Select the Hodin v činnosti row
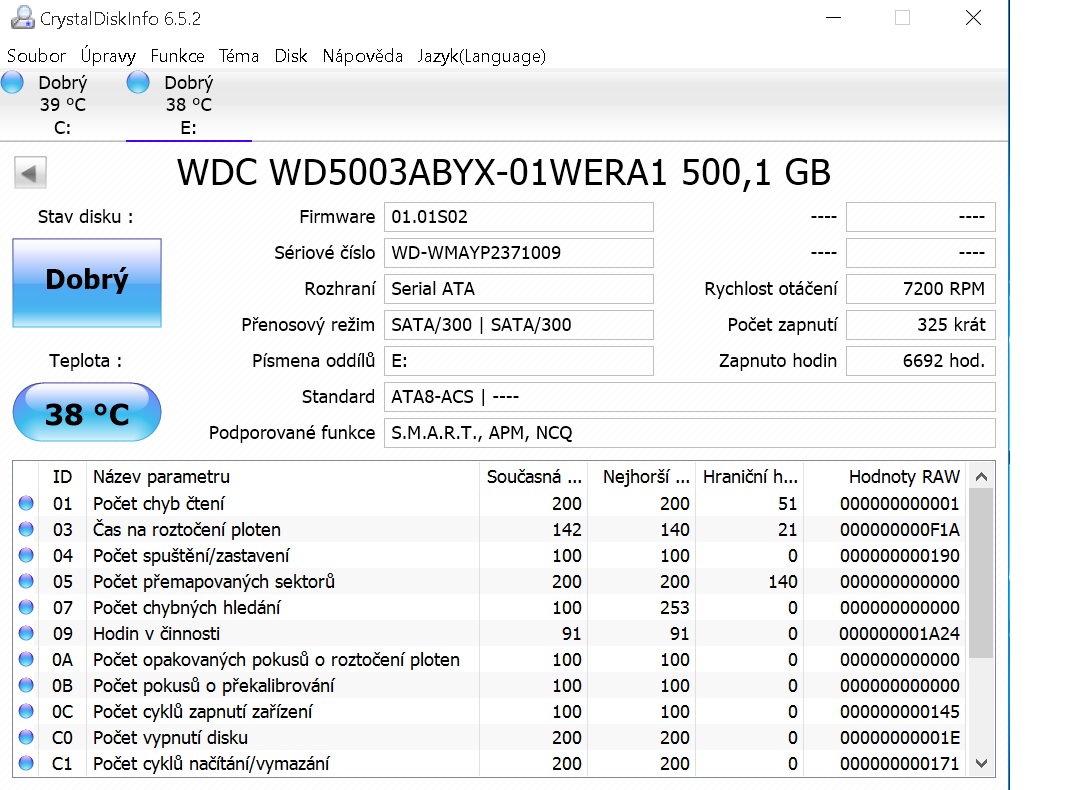This screenshot has height=790, width=1065. coord(490,633)
